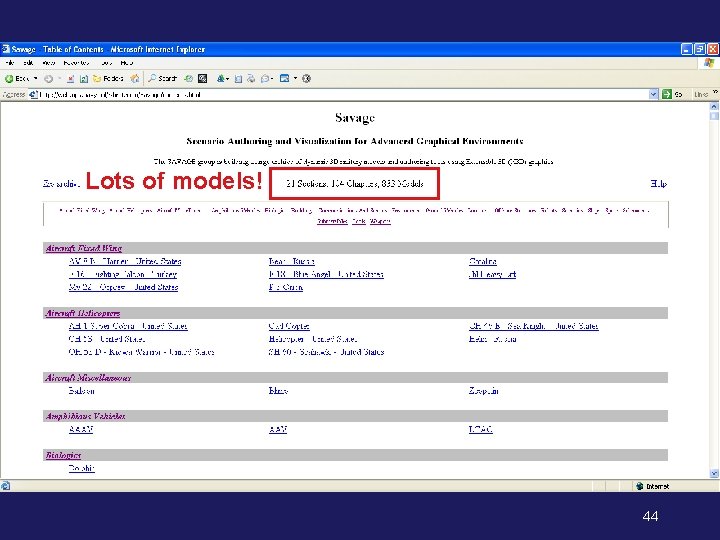Click the Home house icon
Image resolution: width=720 pixels, height=540 pixels.
coord(135,79)
